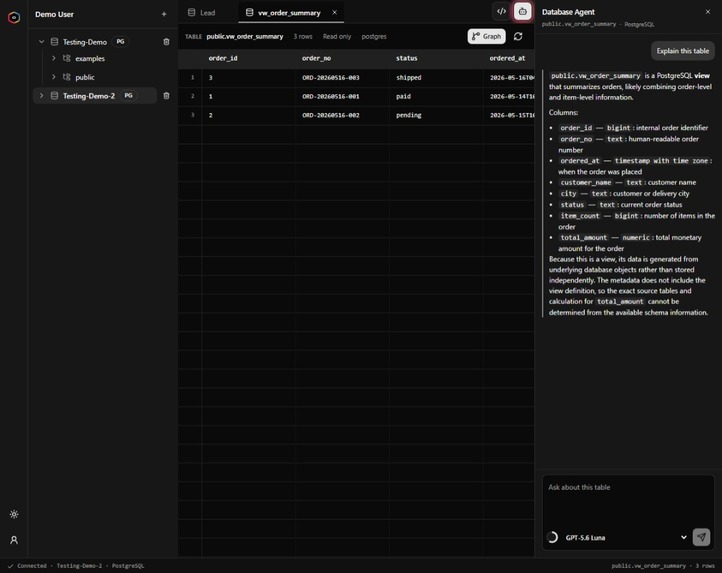Expand the public schema
This screenshot has width=722, height=573.
(53, 77)
